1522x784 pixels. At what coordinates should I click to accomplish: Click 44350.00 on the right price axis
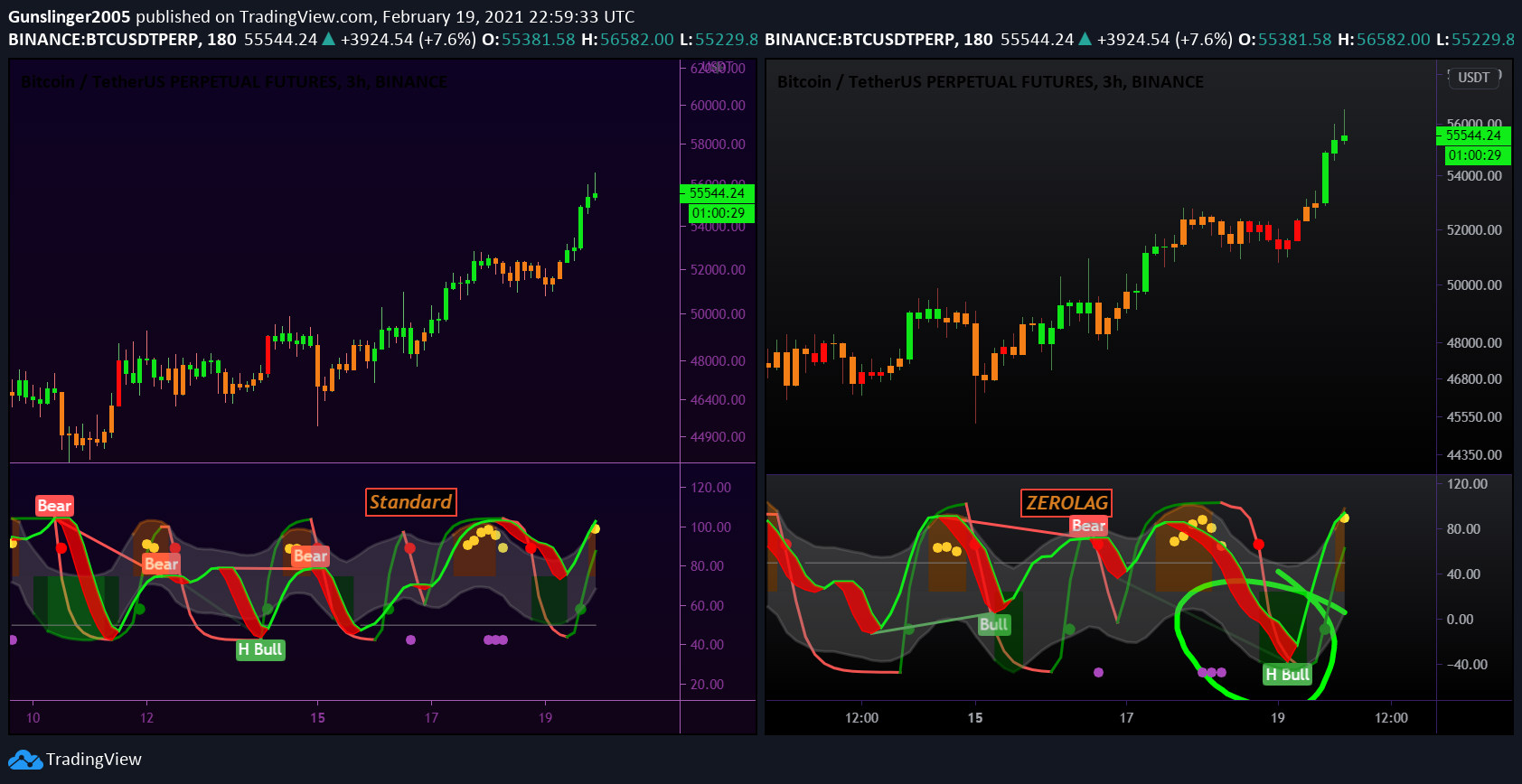pyautogui.click(x=1474, y=455)
